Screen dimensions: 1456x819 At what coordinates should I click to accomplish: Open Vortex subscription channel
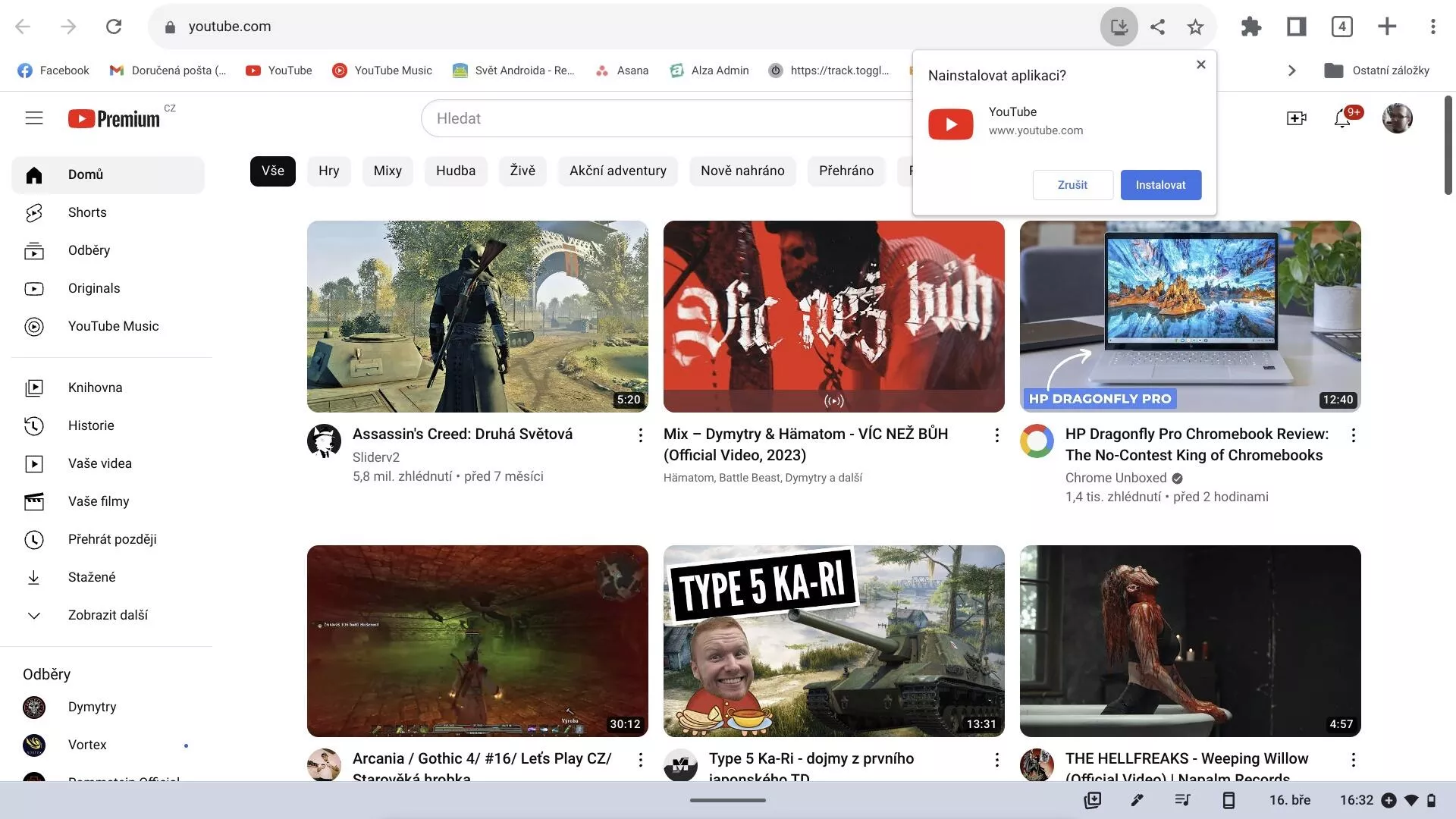click(x=108, y=745)
